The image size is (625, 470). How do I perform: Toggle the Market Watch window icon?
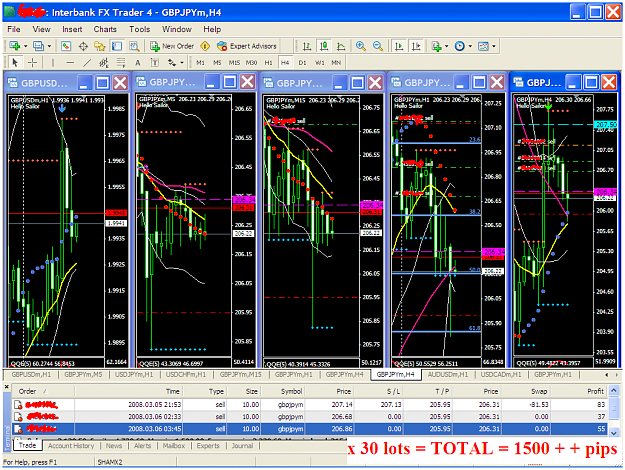(x=66, y=46)
